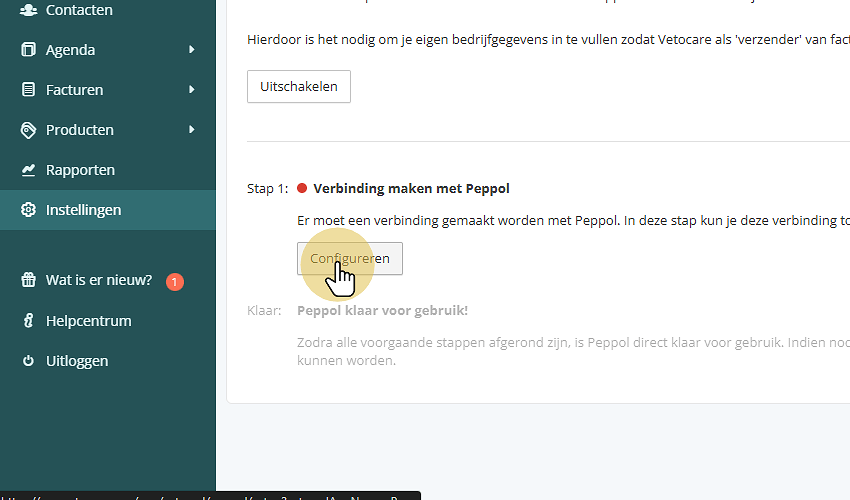Screen dimensions: 850x500
Task: Click the Agenda calendar icon
Action: coord(28,50)
